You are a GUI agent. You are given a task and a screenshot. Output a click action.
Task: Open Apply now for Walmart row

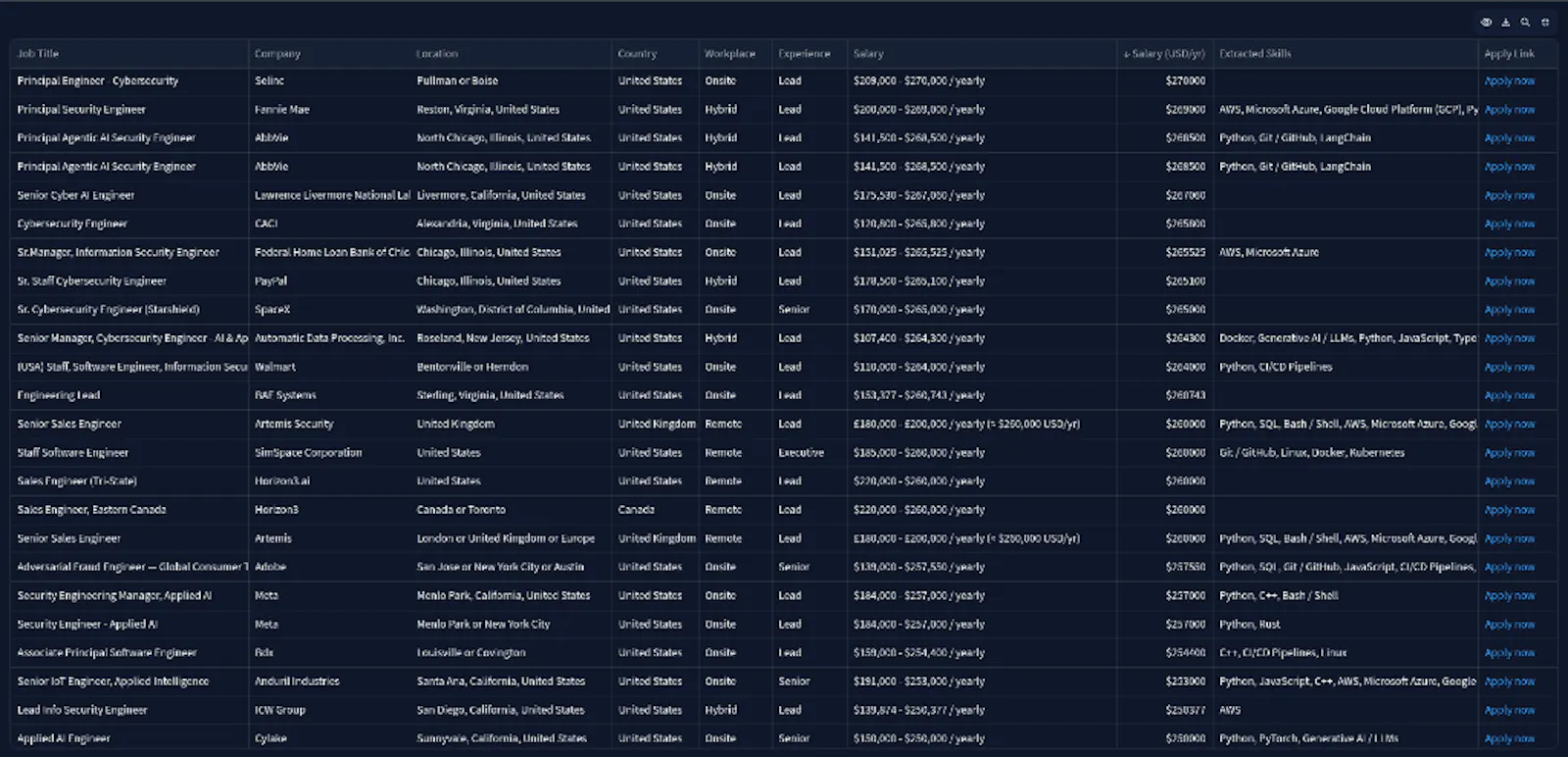[1509, 367]
